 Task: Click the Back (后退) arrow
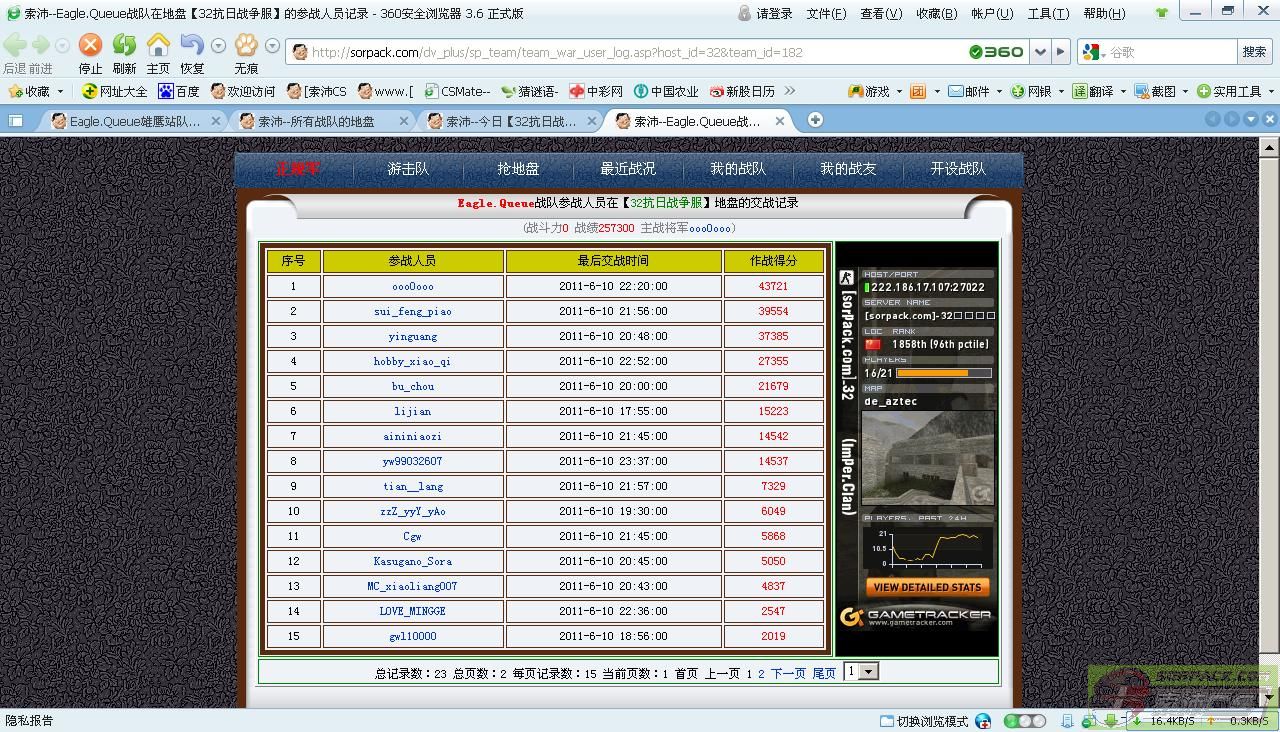click(x=14, y=46)
